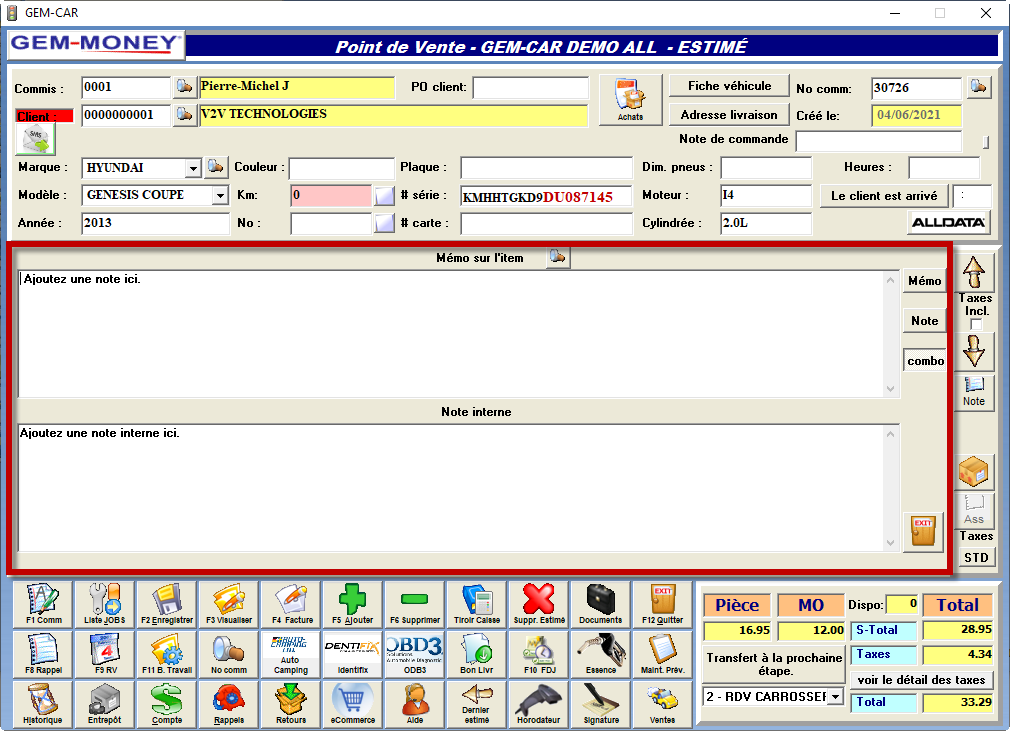
Task: Open Rappels phone icon
Action: [229, 704]
